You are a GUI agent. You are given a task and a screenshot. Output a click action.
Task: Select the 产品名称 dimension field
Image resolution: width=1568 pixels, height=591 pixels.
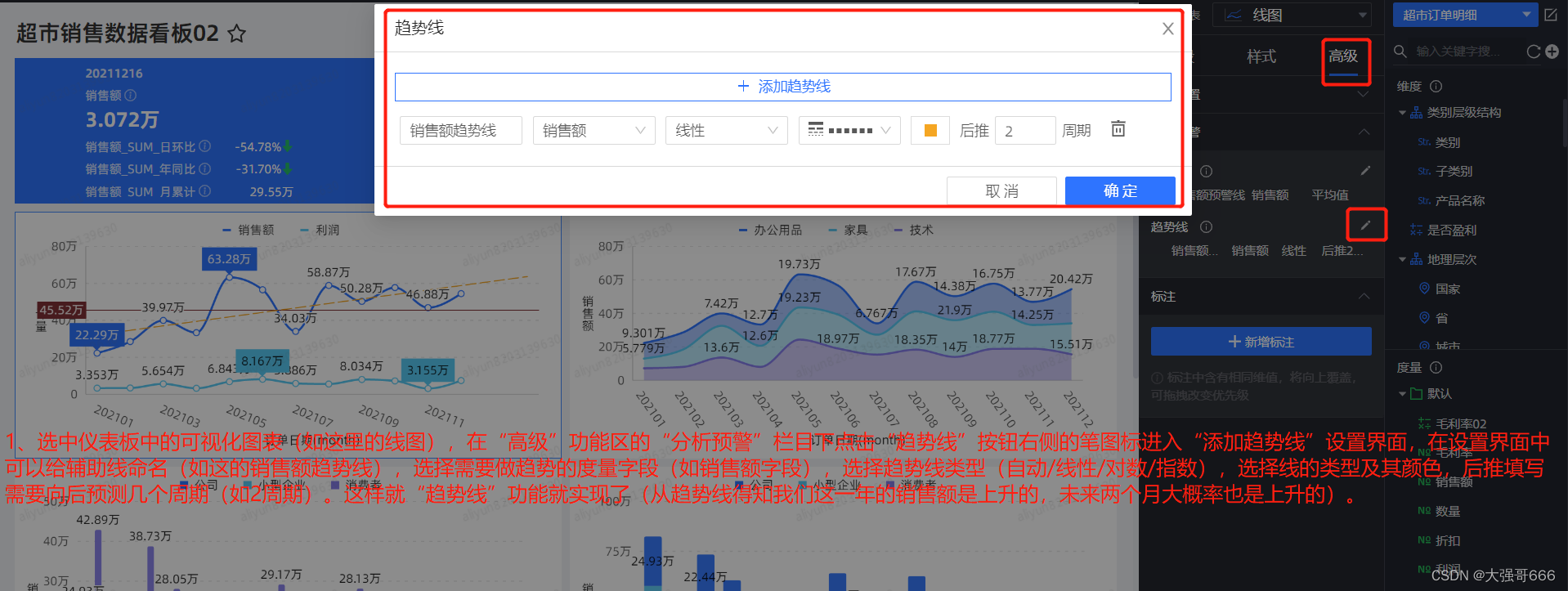[1460, 201]
